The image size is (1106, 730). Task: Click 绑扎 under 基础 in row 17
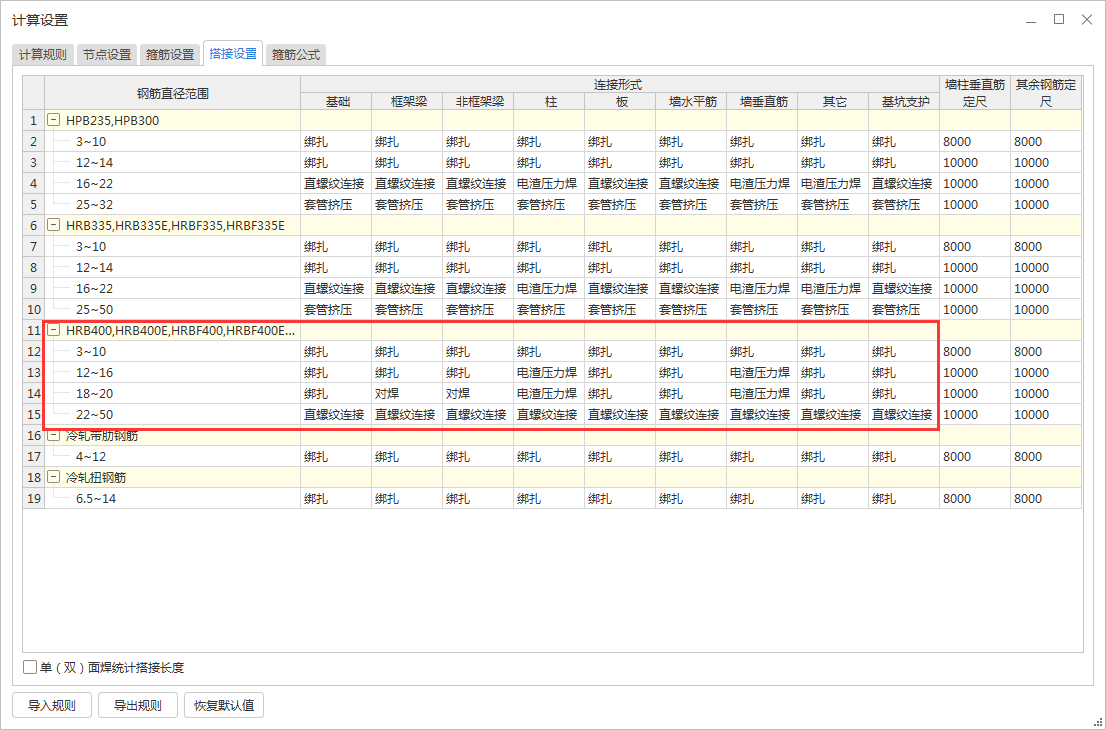coord(336,456)
